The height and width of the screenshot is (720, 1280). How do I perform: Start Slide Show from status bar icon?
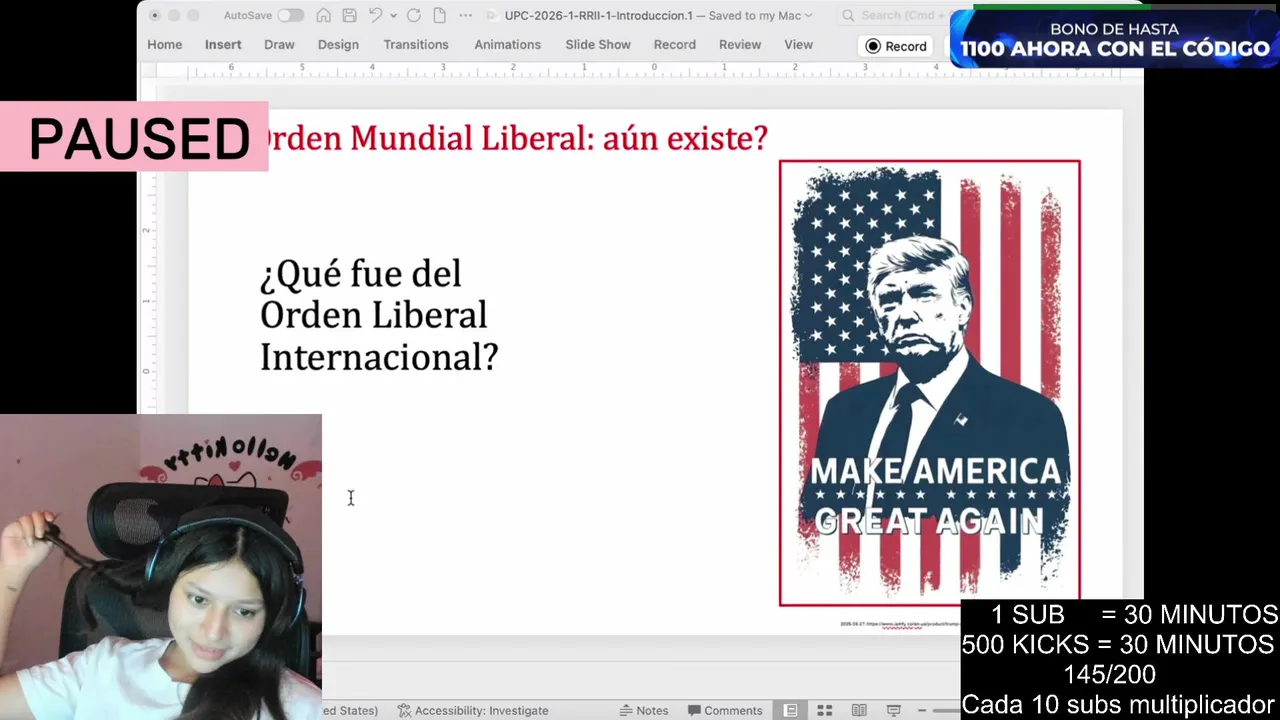tap(894, 710)
